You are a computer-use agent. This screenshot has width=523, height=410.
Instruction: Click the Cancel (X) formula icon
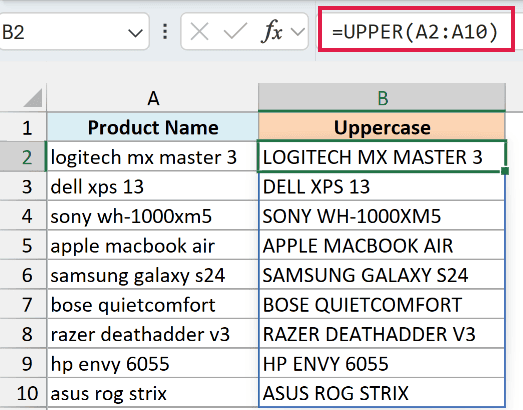point(199,32)
